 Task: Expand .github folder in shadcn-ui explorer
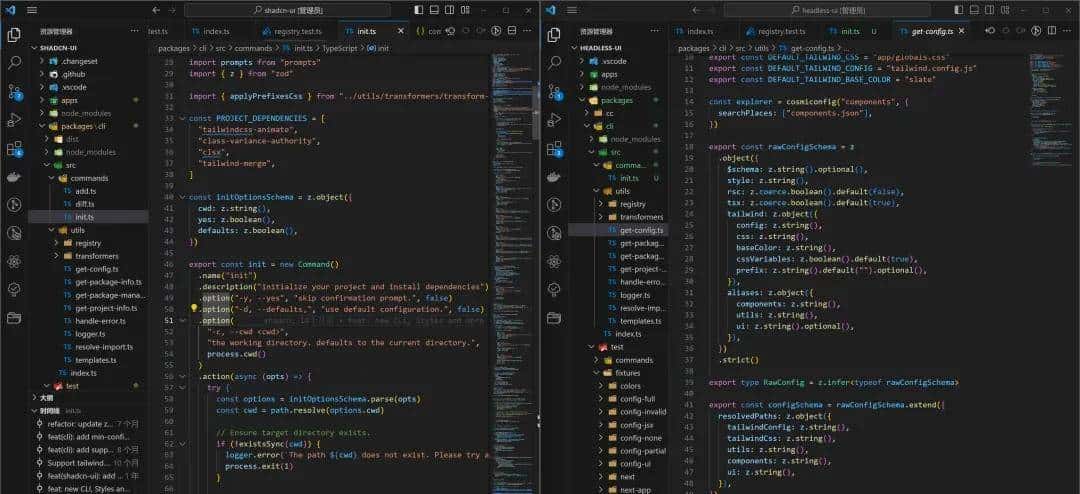[44, 74]
